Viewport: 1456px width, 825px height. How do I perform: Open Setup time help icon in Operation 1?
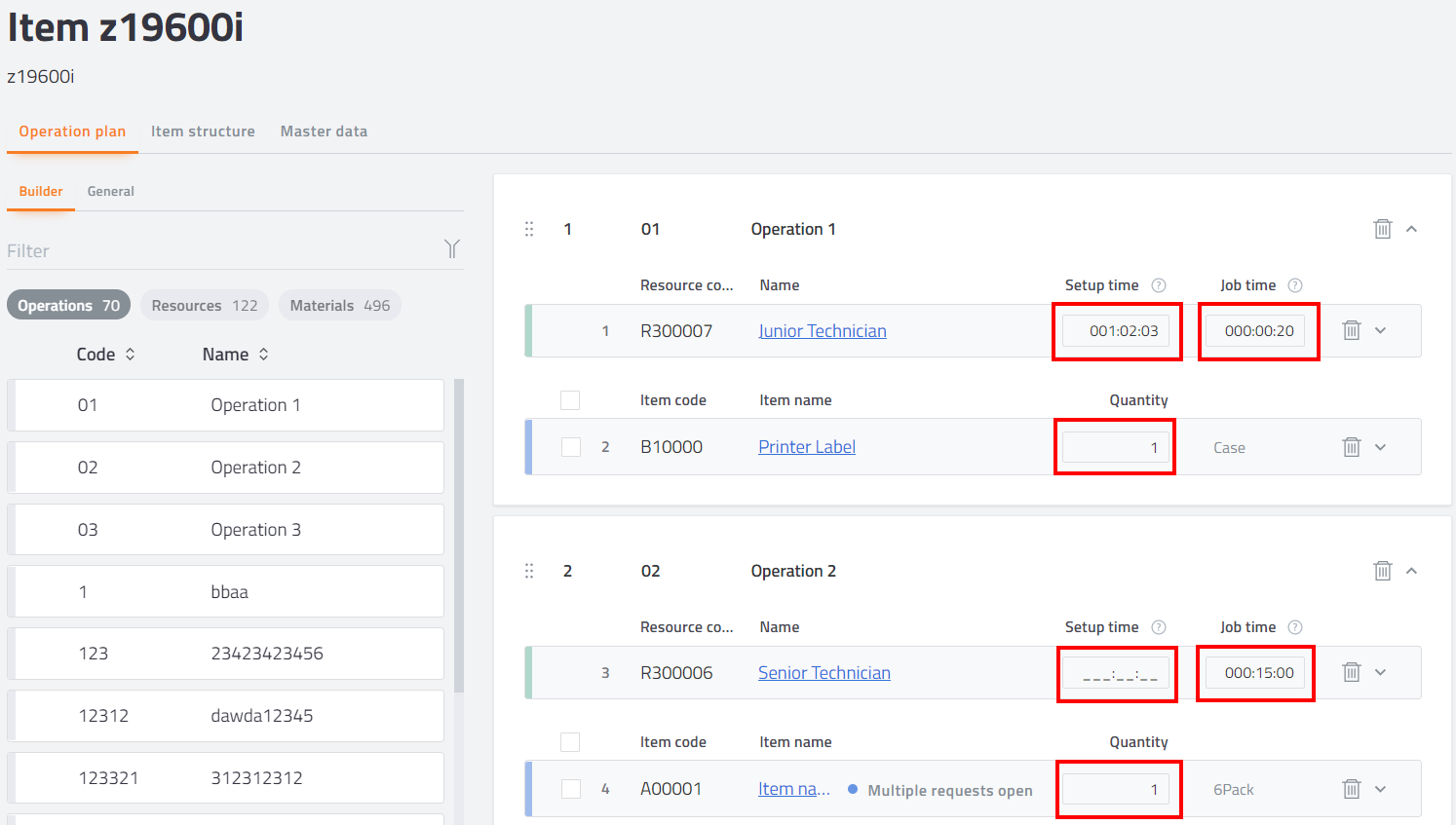(1159, 285)
